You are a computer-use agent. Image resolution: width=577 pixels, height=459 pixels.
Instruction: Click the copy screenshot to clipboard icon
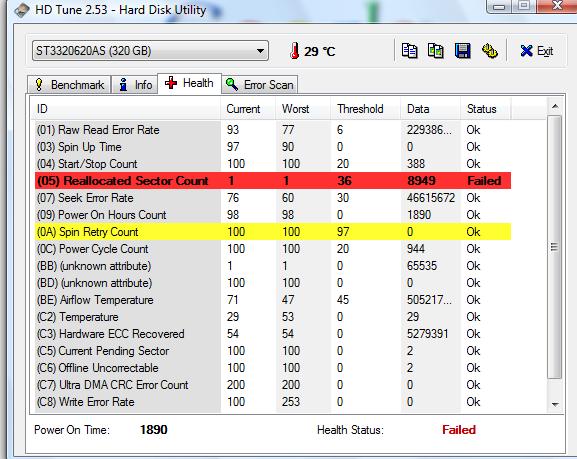(x=436, y=51)
